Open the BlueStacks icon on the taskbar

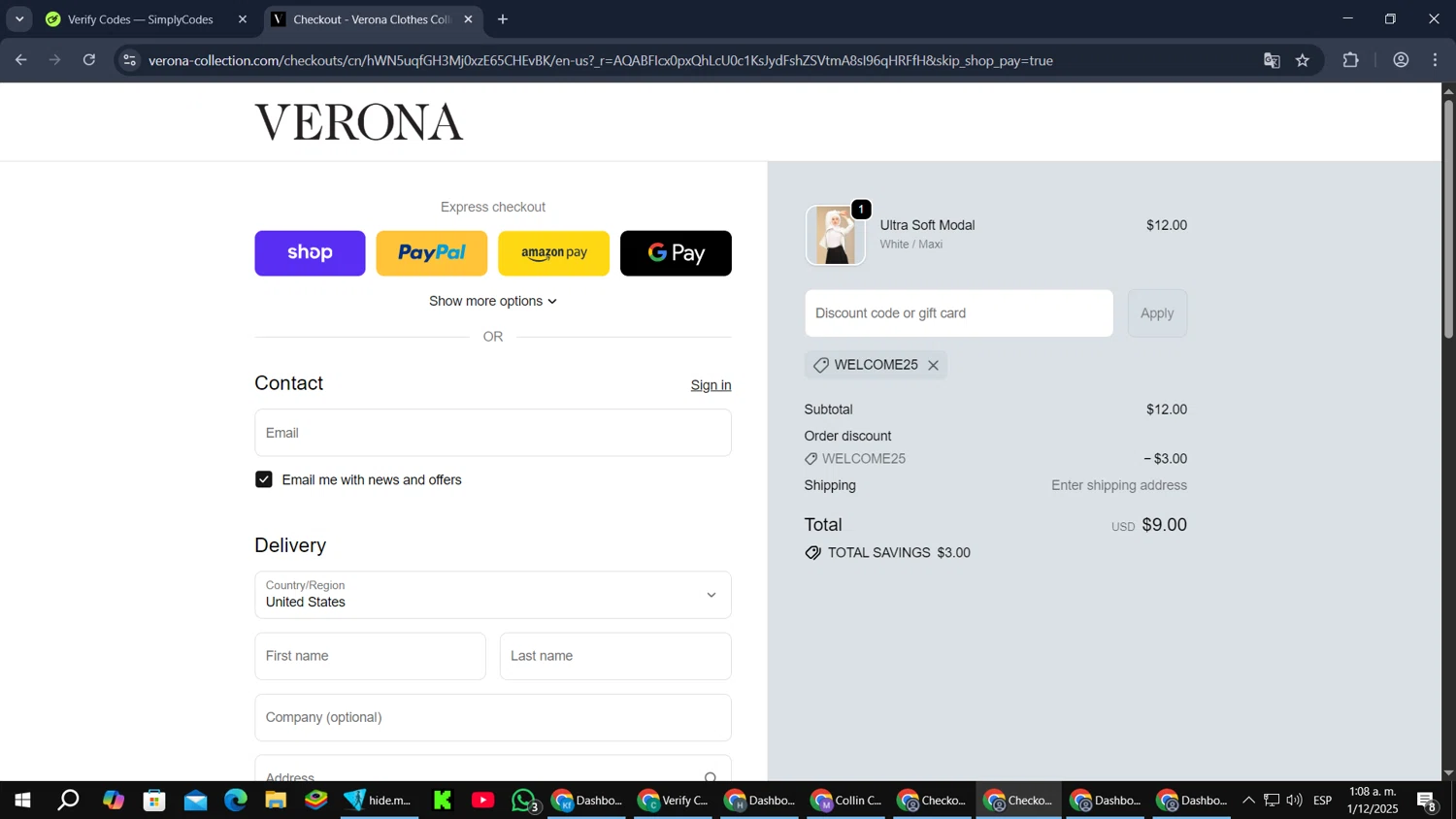[x=316, y=801]
